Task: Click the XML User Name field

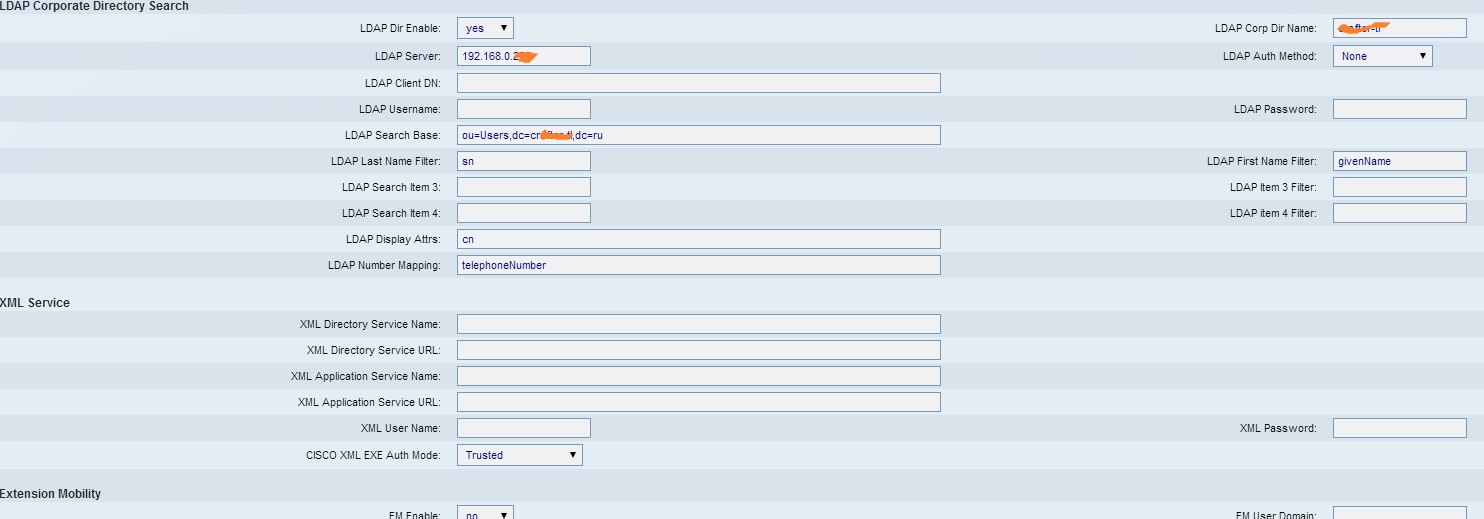Action: coord(523,428)
